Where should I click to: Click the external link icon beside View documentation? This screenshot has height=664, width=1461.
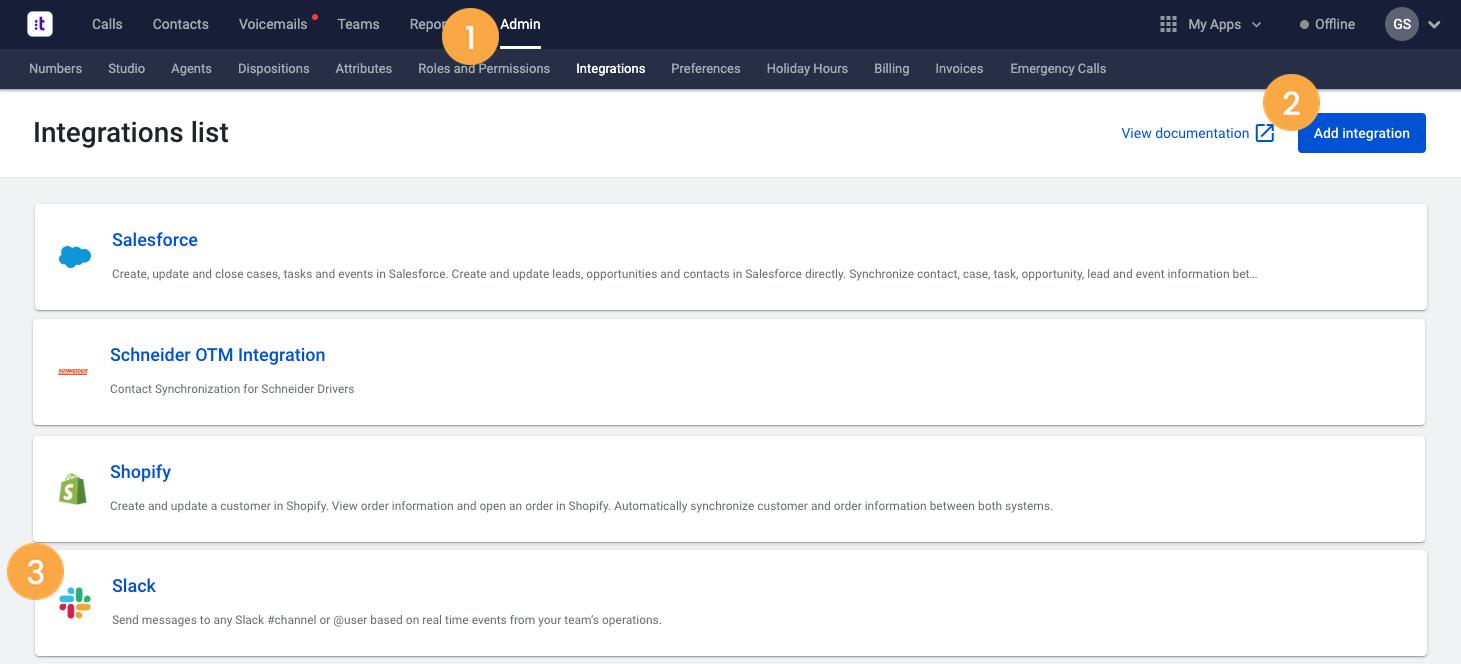(x=1265, y=133)
